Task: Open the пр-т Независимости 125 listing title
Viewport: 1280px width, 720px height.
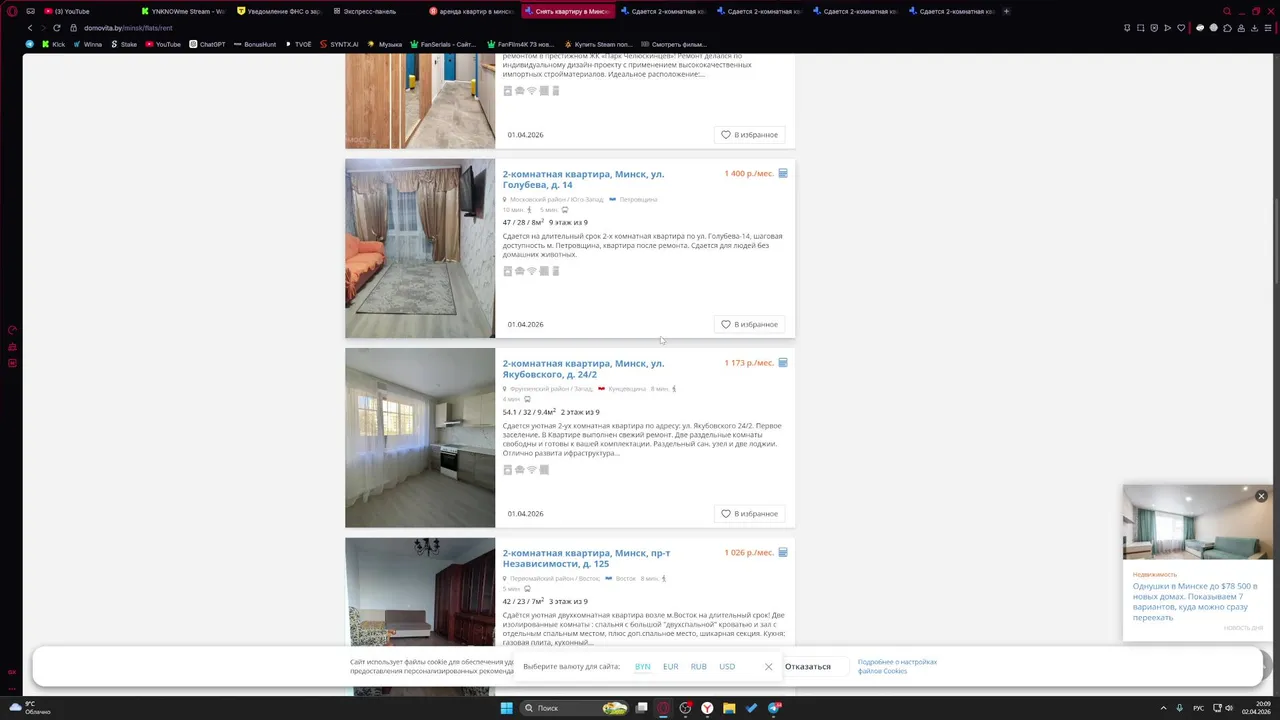Action: tap(586, 558)
